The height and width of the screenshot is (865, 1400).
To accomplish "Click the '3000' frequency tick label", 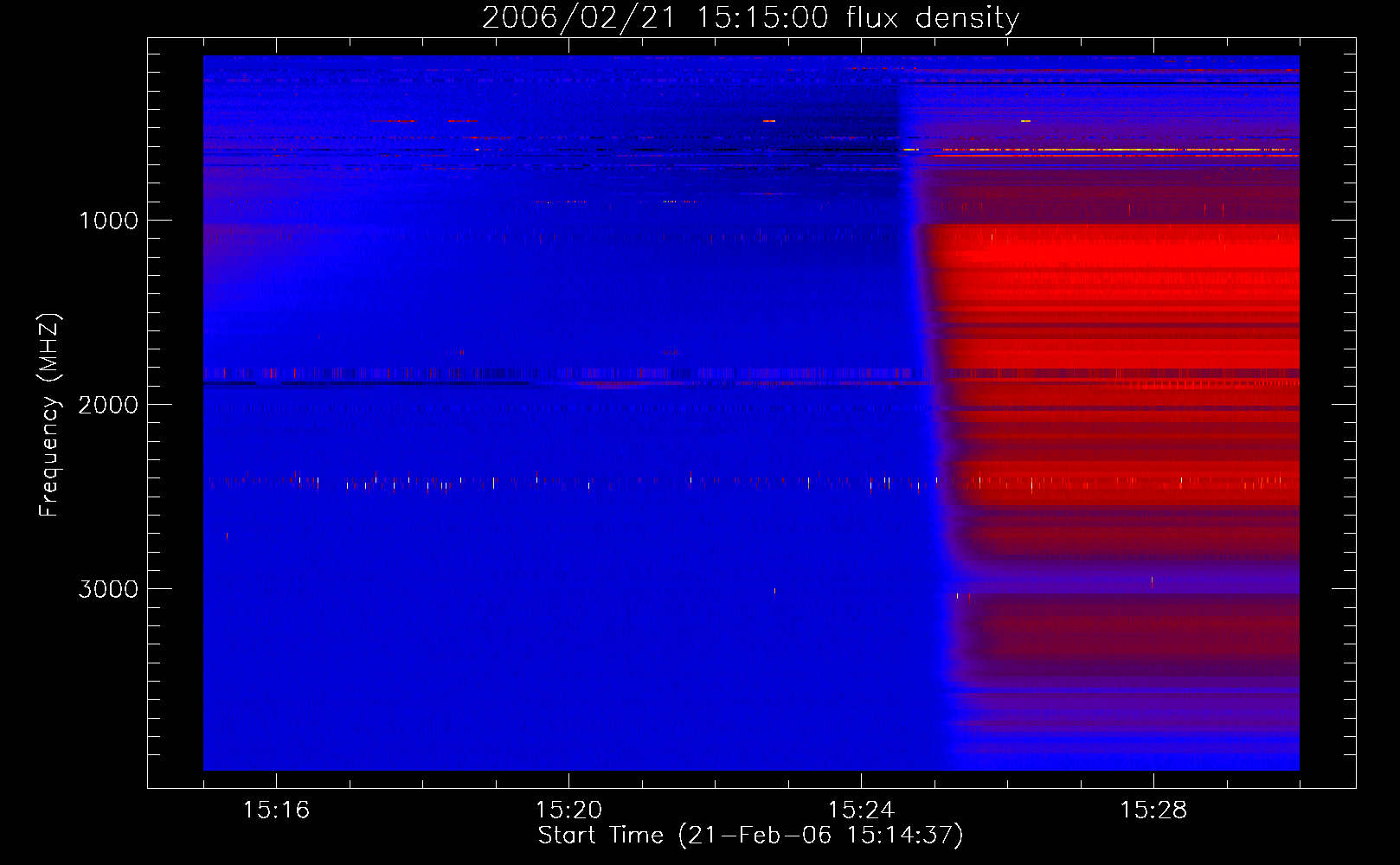I will pyautogui.click(x=108, y=589).
